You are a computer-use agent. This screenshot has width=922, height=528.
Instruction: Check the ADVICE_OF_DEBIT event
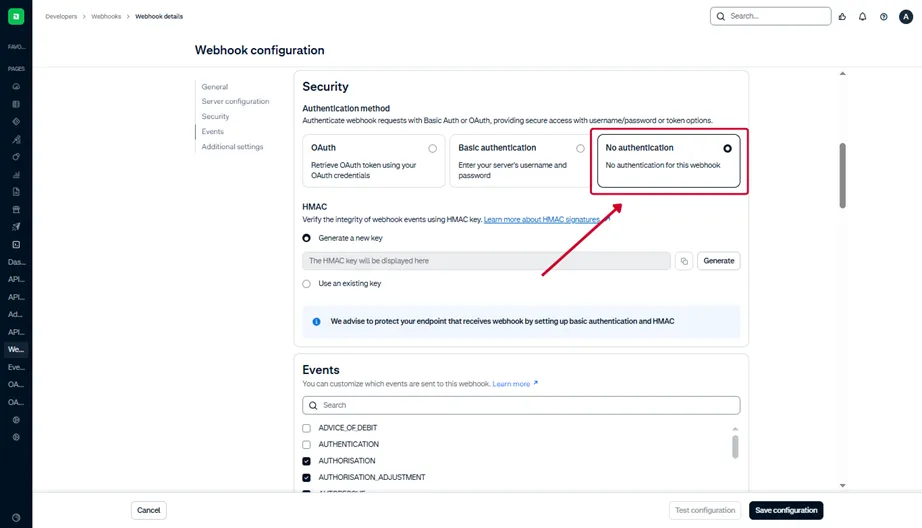tap(306, 428)
